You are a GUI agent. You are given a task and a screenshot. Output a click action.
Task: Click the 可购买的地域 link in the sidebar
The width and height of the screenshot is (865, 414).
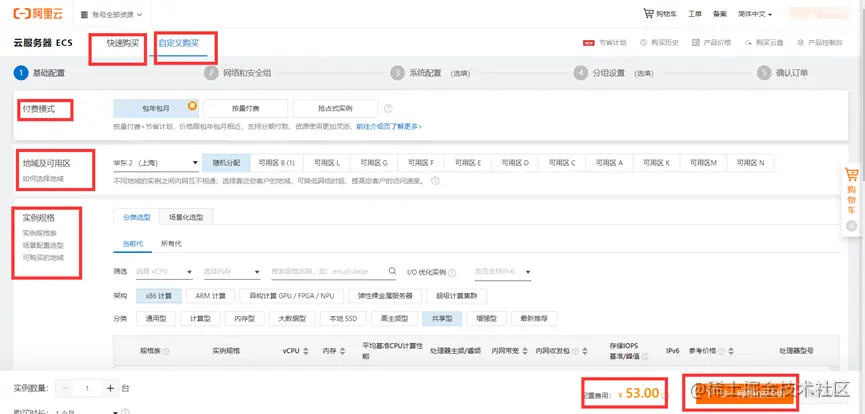click(x=43, y=257)
